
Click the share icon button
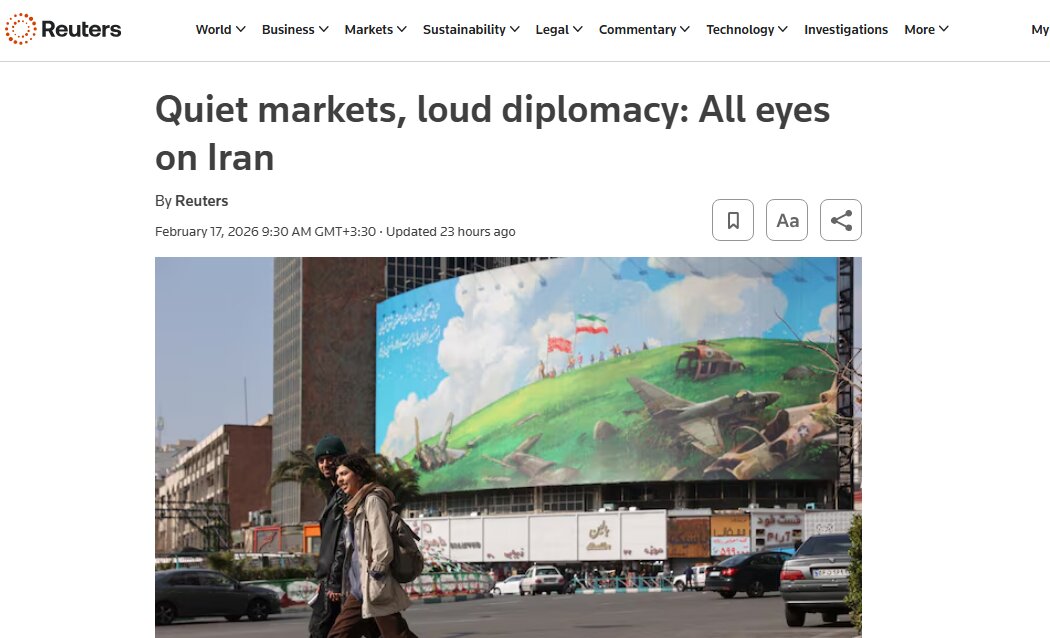[x=841, y=220]
